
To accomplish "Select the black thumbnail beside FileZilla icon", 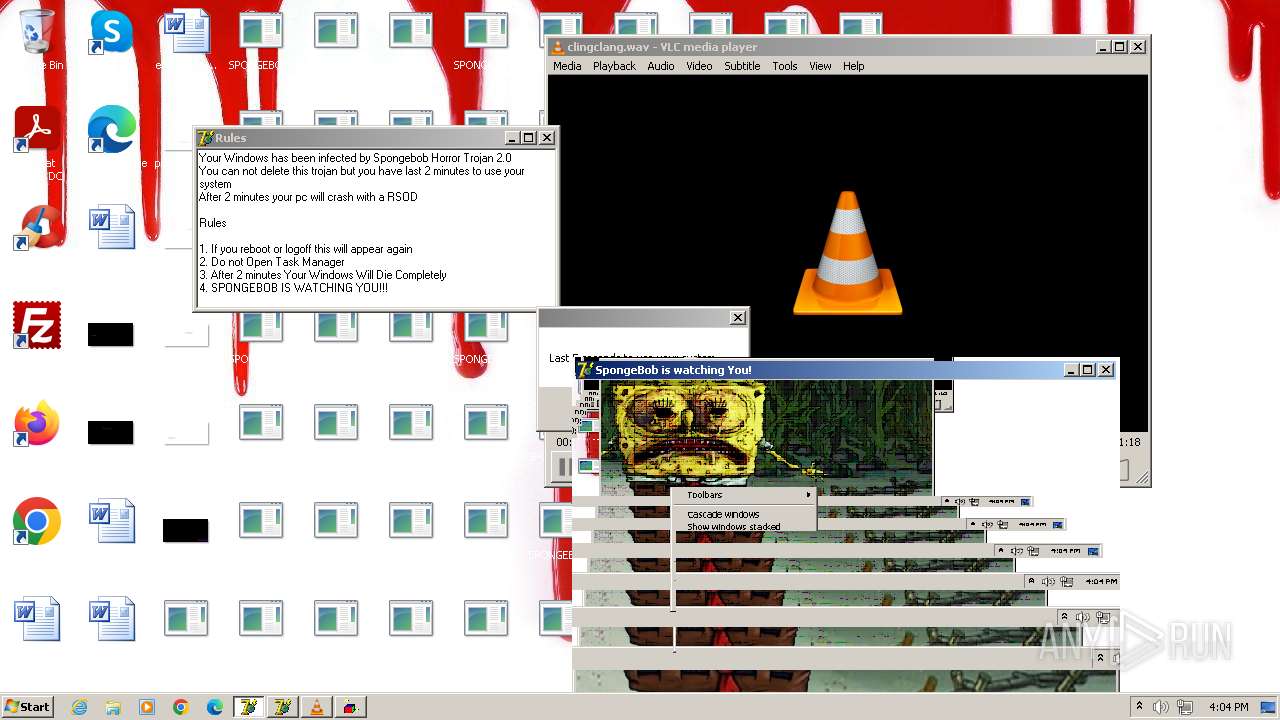I will [x=110, y=334].
